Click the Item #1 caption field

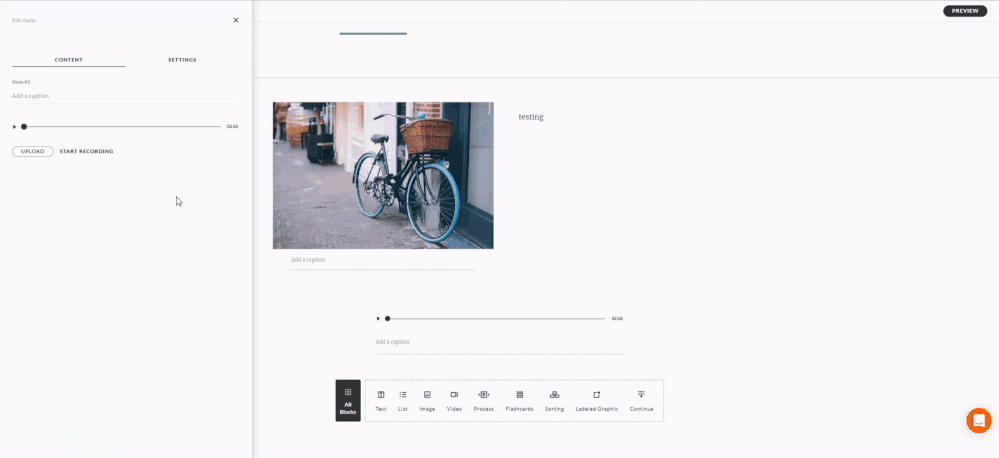tap(125, 96)
